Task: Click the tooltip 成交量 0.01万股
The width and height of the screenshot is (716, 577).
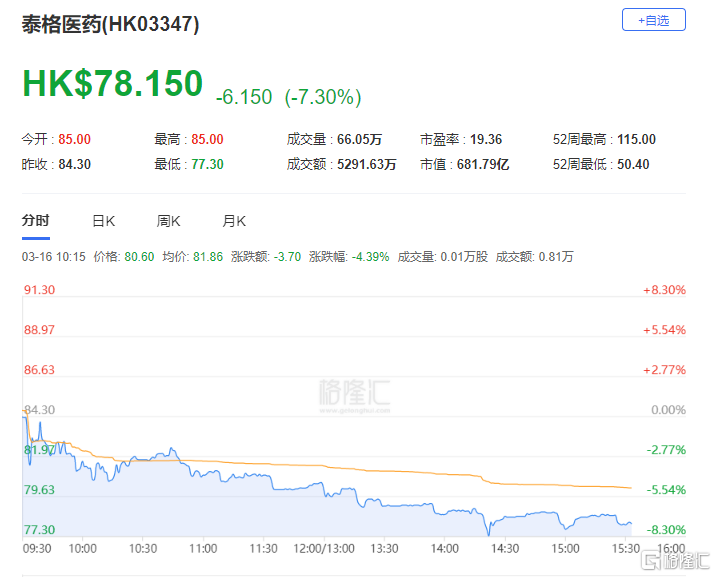Action: (x=464, y=257)
